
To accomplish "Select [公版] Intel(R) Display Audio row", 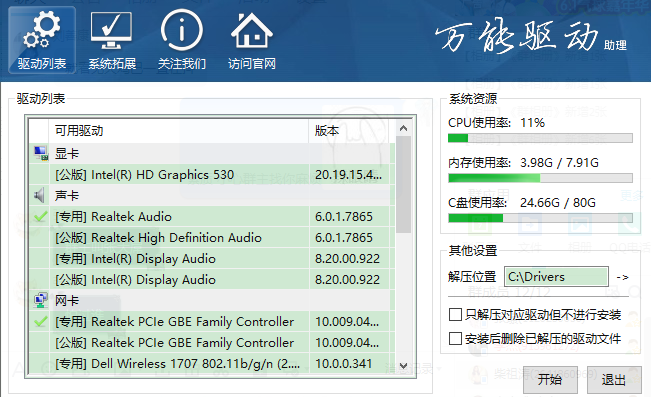I will (x=212, y=280).
